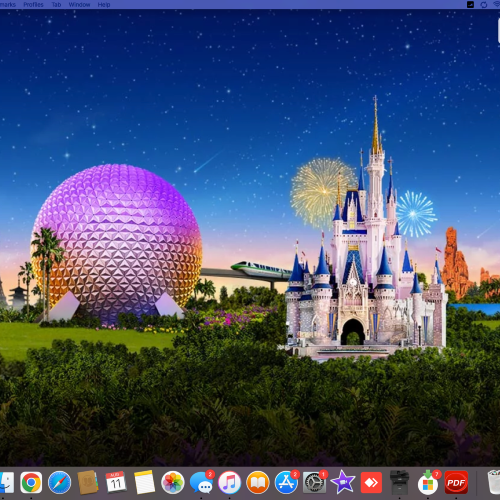Open the App Store from the dock
The height and width of the screenshot is (500, 500).
(286, 482)
